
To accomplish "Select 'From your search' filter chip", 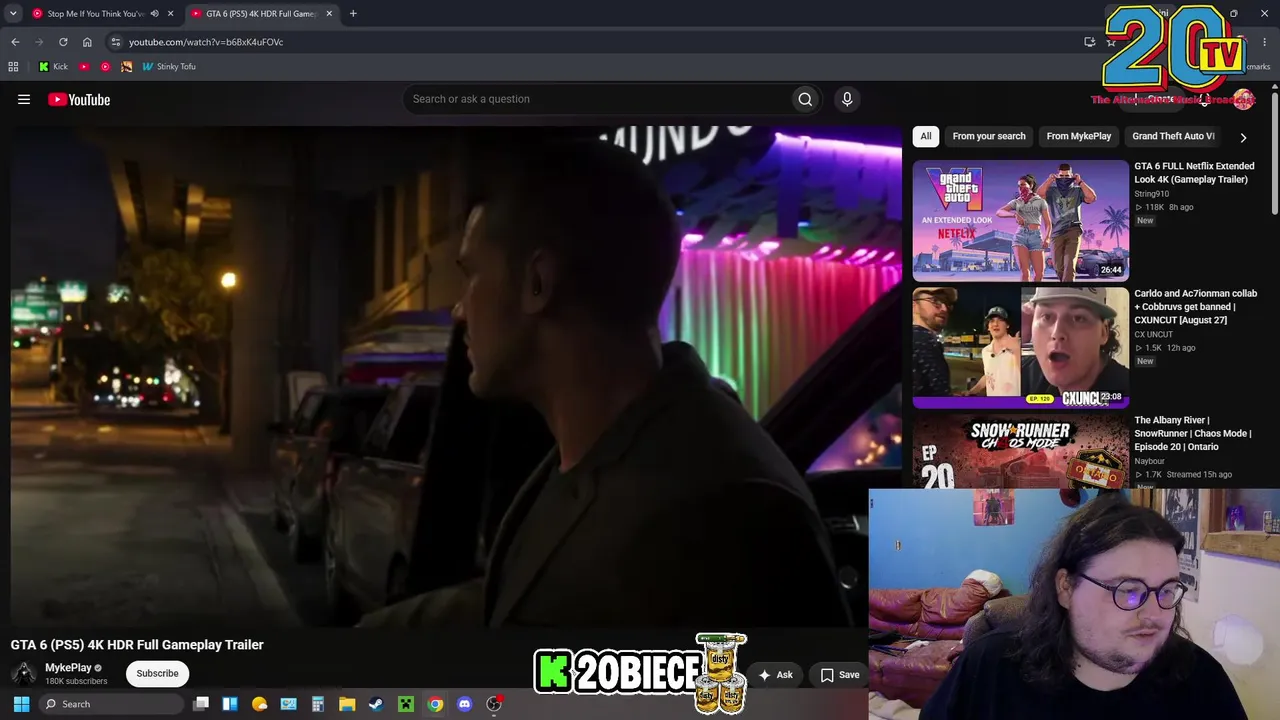I will (989, 136).
